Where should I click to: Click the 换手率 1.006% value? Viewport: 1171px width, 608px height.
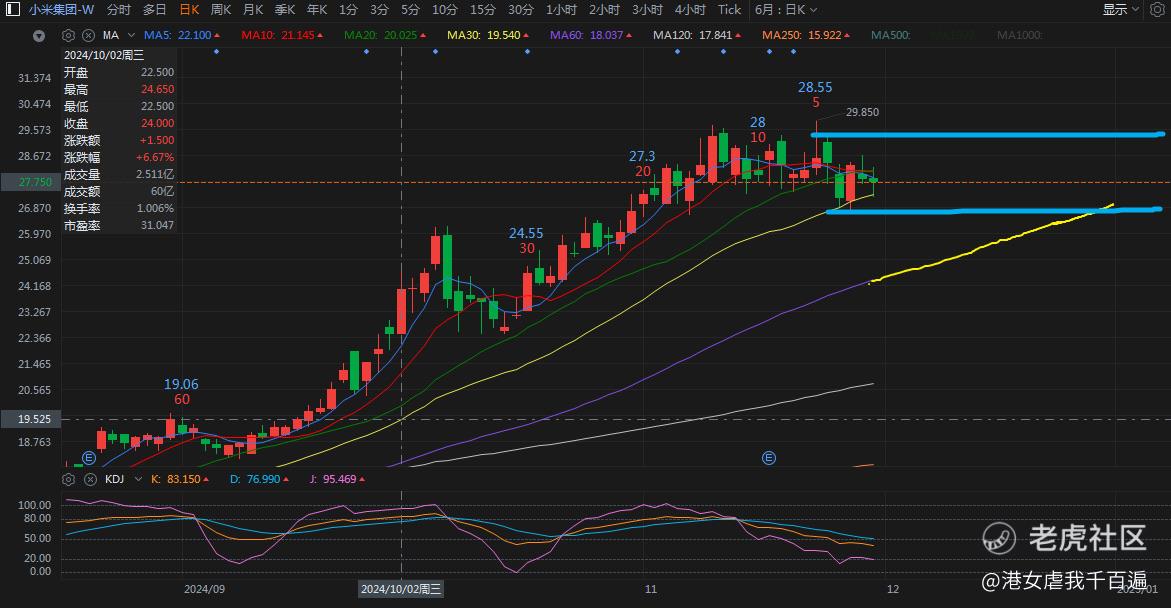(155, 208)
